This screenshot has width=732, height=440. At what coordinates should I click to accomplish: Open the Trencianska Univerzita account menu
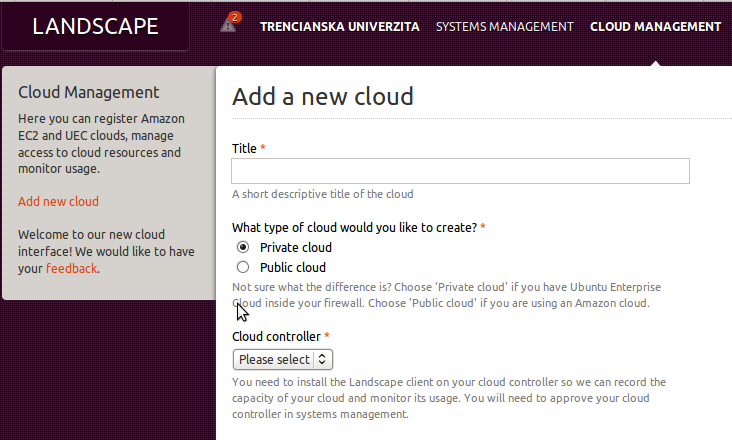pos(339,27)
